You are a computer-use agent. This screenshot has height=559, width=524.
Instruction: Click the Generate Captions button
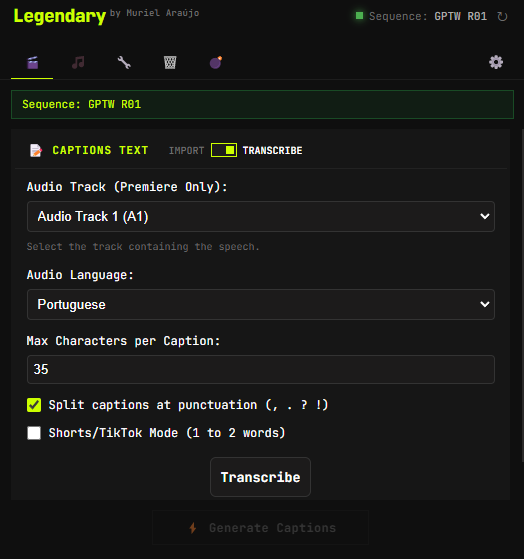tap(260, 528)
